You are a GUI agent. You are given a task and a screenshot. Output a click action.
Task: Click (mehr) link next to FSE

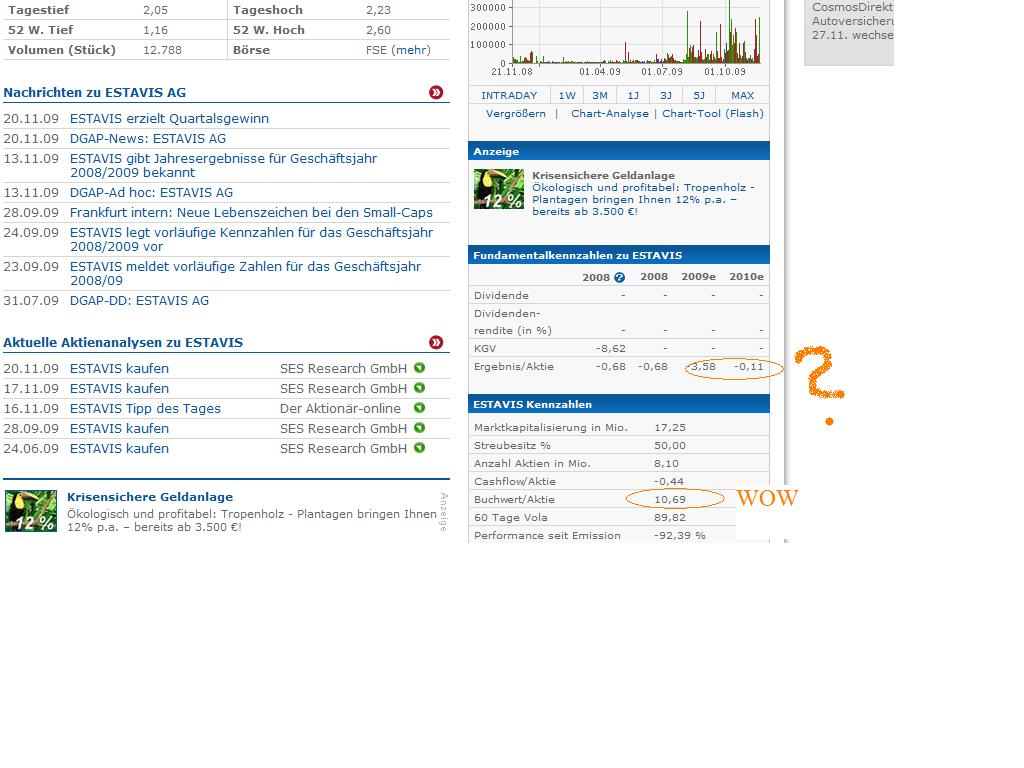(411, 50)
